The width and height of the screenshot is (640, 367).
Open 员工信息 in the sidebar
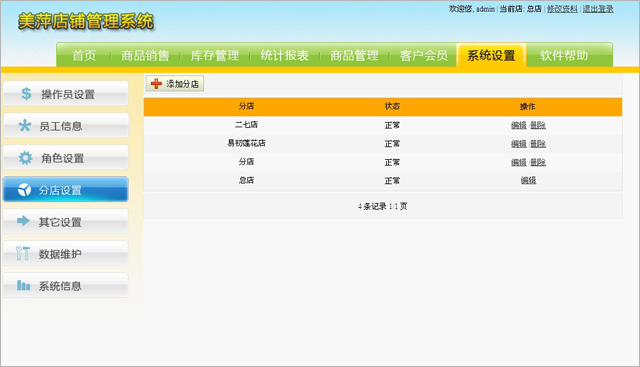pos(66,125)
